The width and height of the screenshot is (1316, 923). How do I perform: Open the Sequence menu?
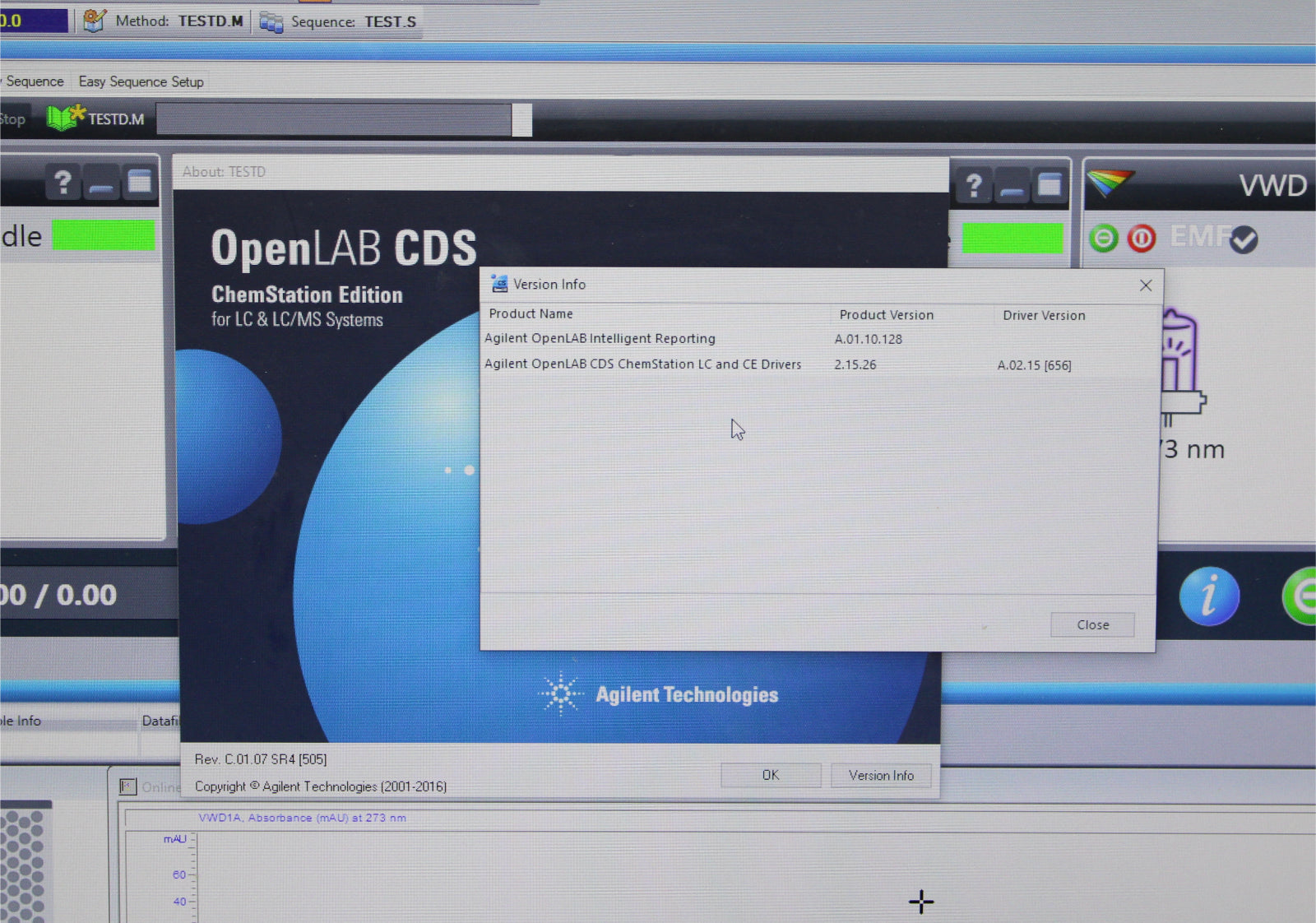35,81
